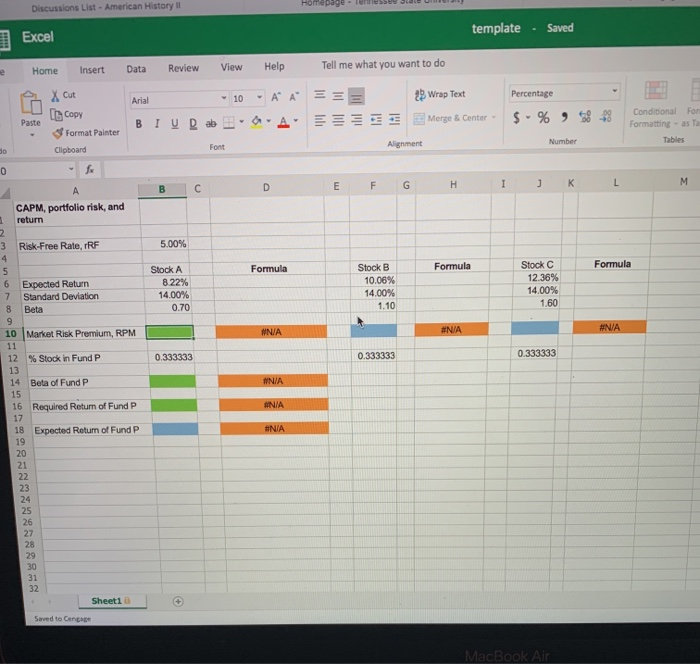
Task: Set Top Align for cells
Action: (320, 95)
